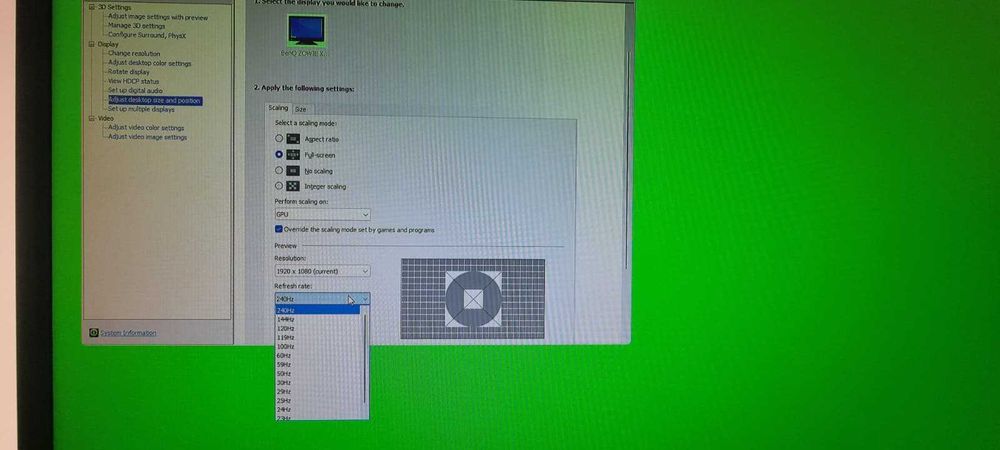The height and width of the screenshot is (450, 1000).
Task: Choose 60Hz in the refresh rate list
Action: (318, 355)
